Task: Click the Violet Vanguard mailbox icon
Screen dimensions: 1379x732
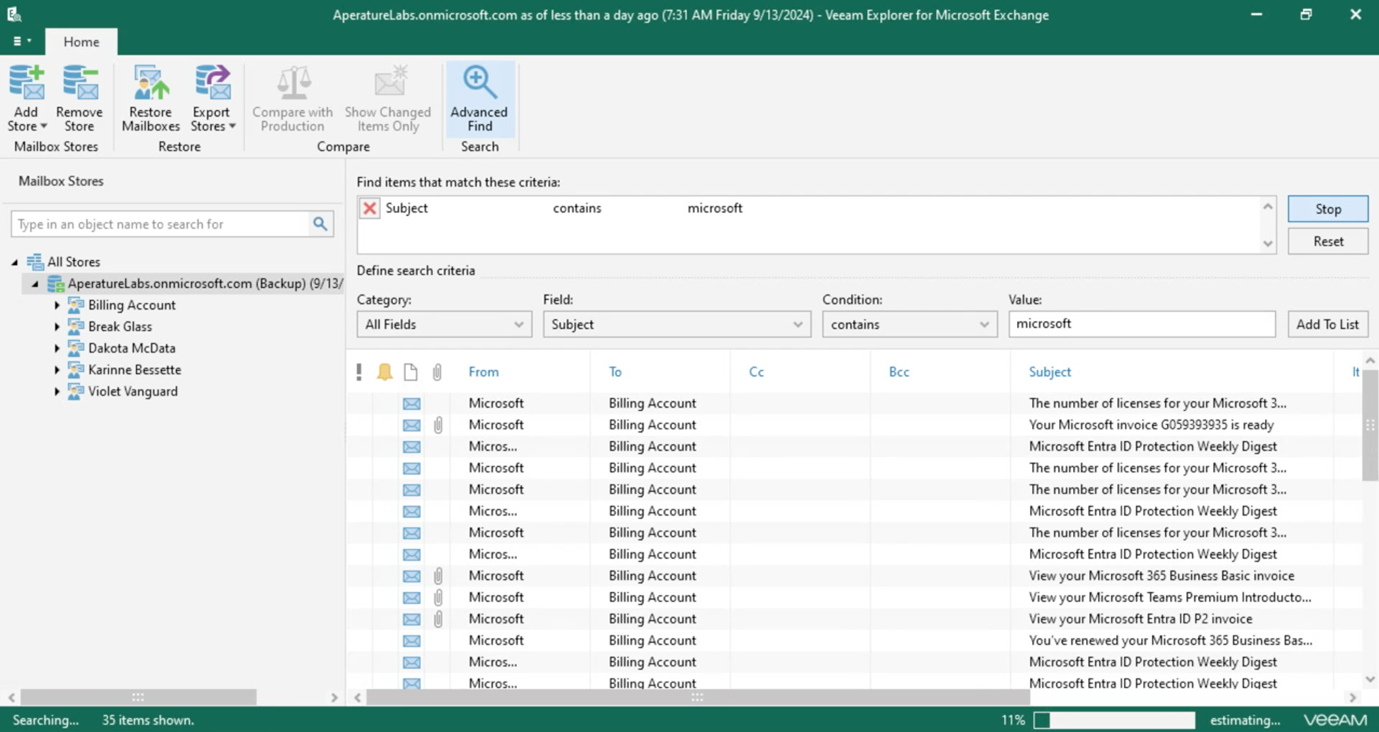Action: 75,391
